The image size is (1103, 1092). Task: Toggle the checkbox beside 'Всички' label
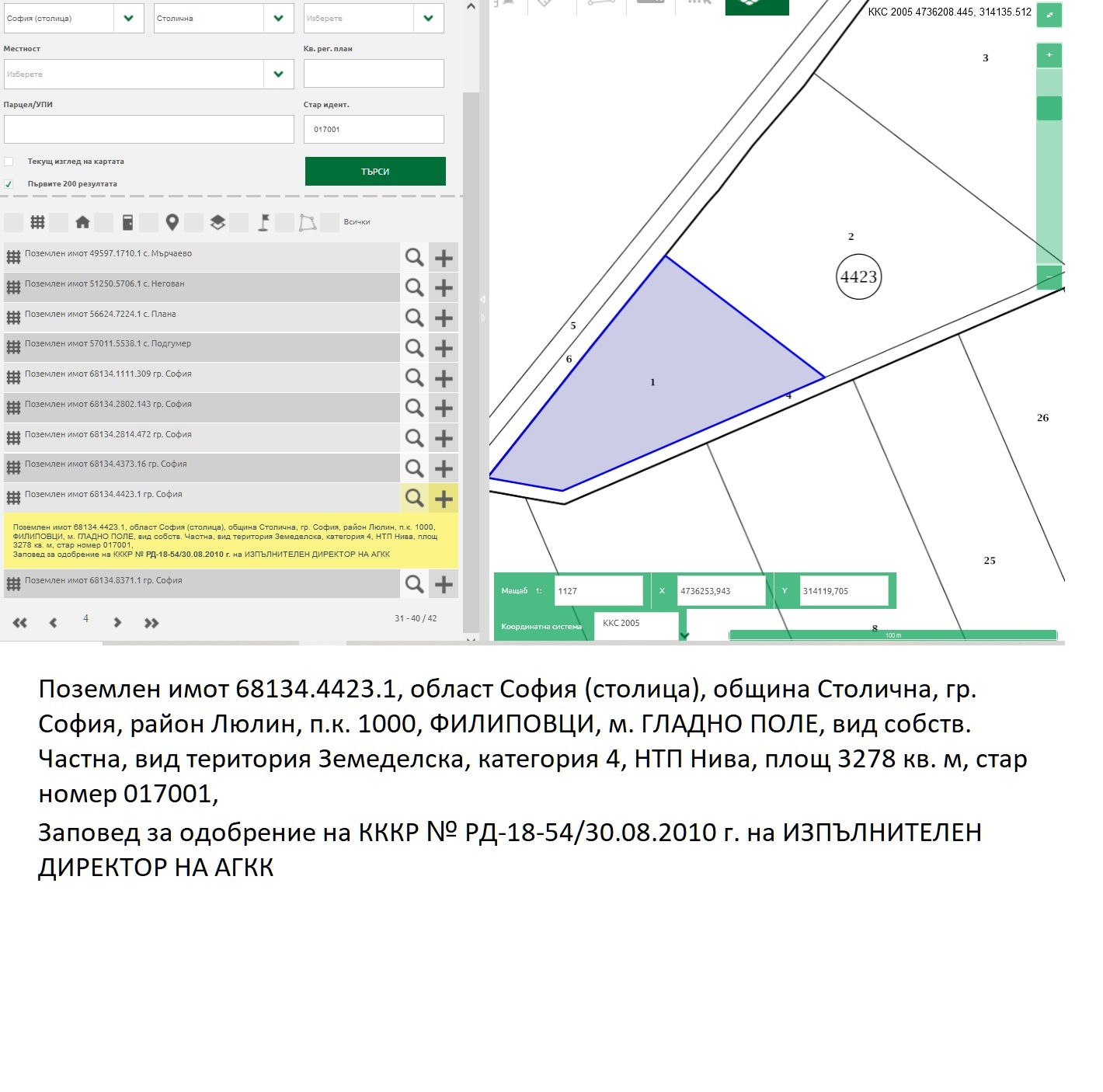coord(330,222)
